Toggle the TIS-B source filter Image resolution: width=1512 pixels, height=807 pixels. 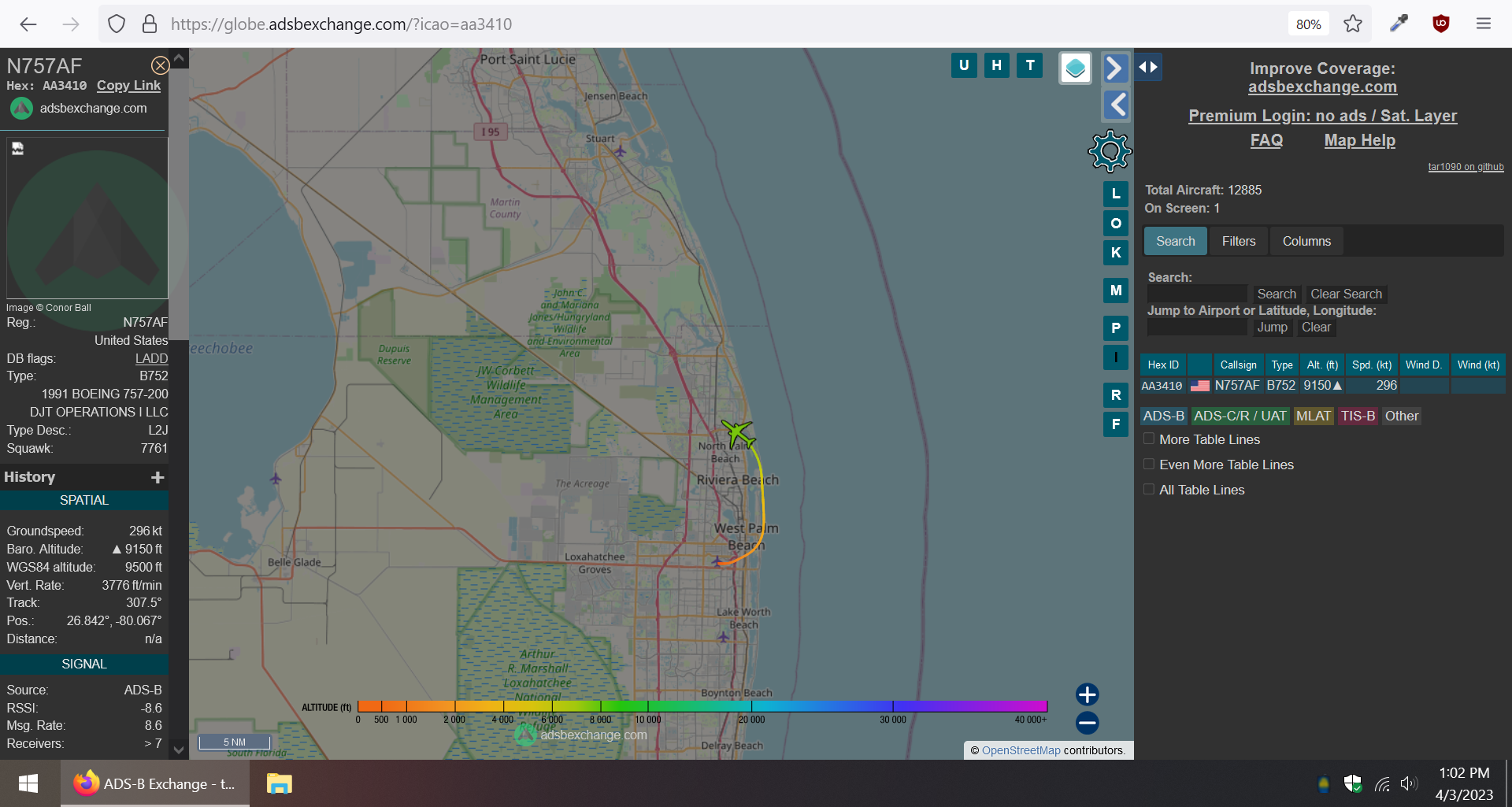tap(1358, 416)
